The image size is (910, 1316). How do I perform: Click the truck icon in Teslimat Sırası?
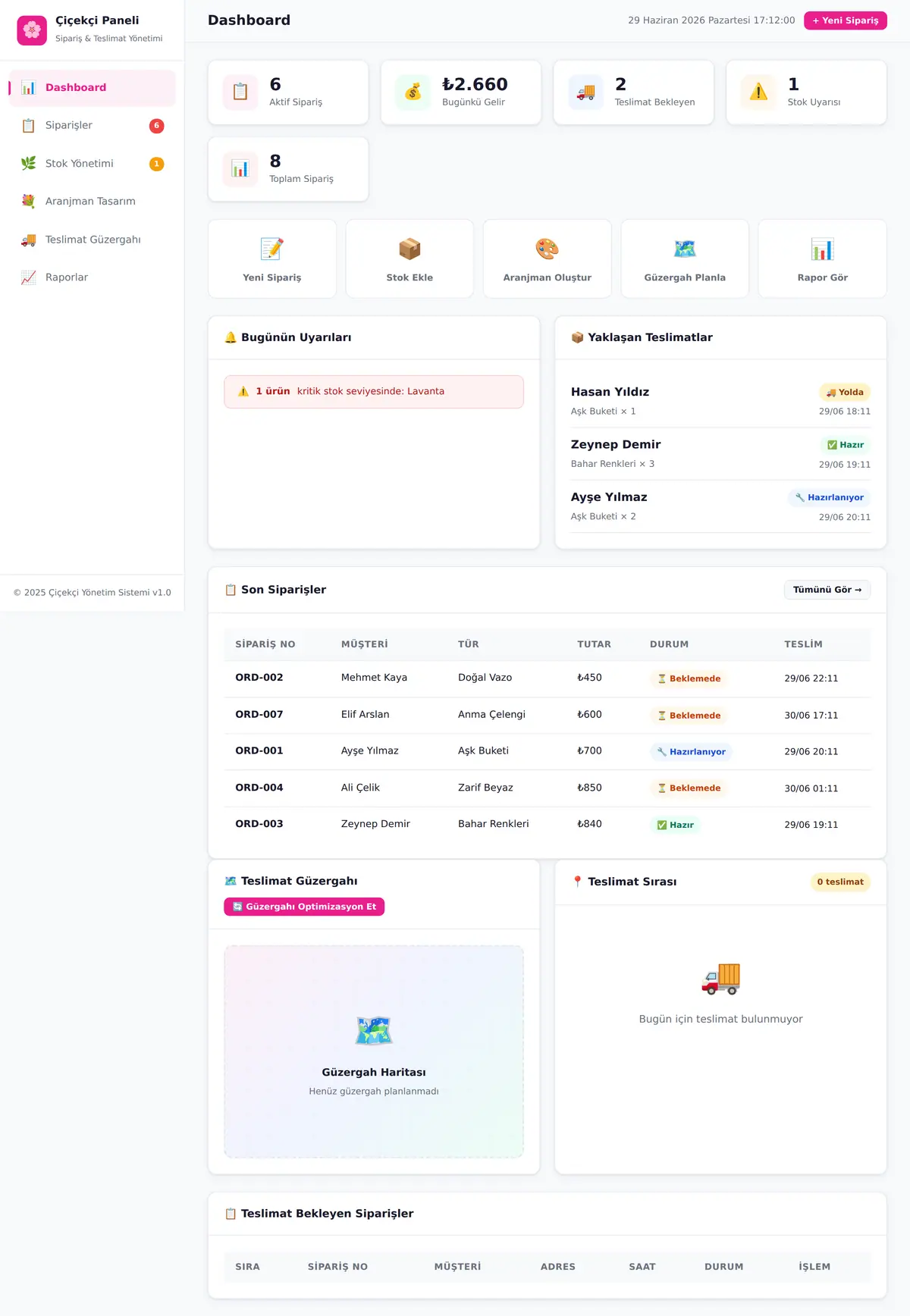click(720, 979)
